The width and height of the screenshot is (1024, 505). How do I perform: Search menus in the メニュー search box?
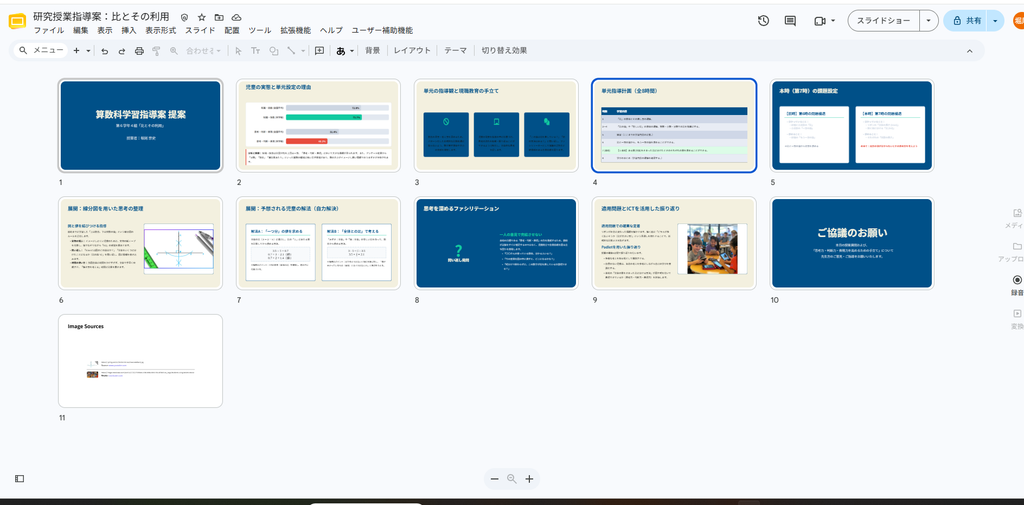click(x=40, y=50)
